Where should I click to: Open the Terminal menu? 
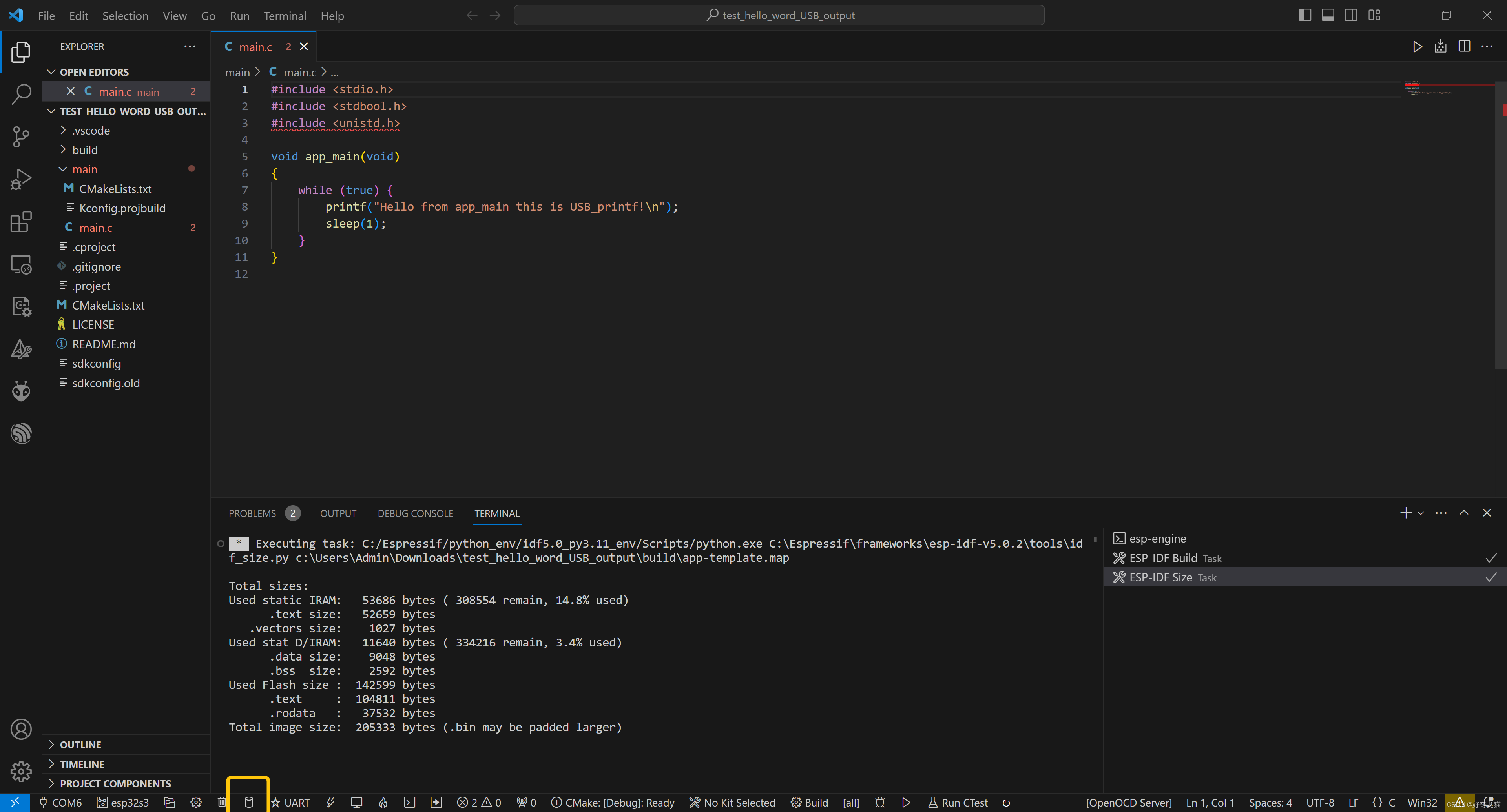click(284, 16)
